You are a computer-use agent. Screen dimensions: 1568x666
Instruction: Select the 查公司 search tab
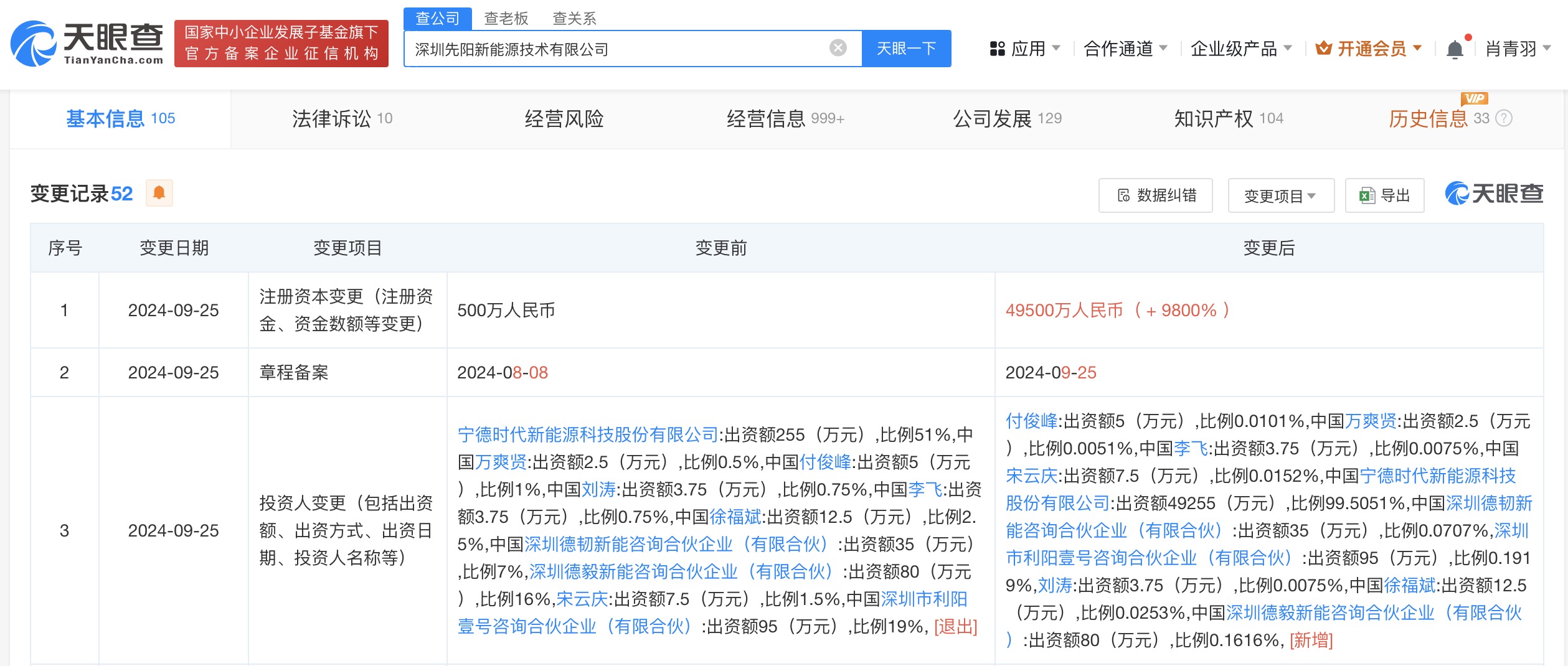(x=438, y=19)
